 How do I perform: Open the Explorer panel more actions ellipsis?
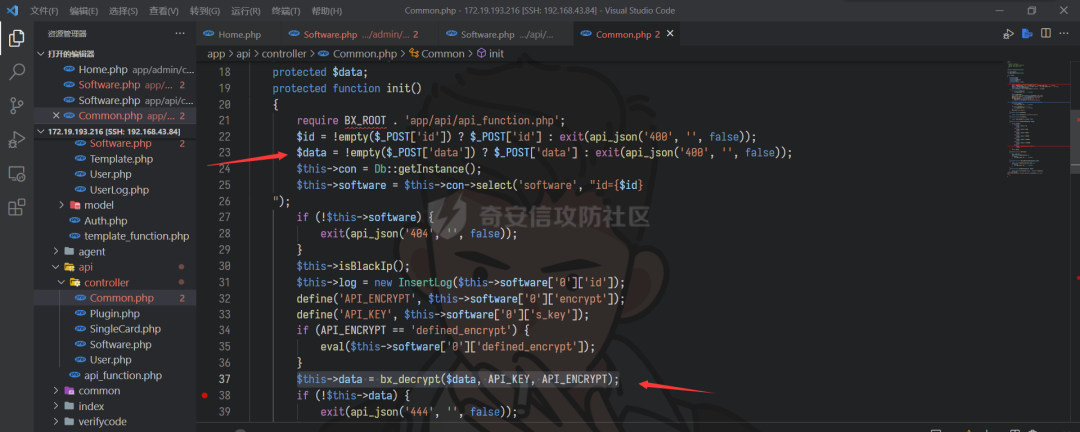[x=180, y=33]
